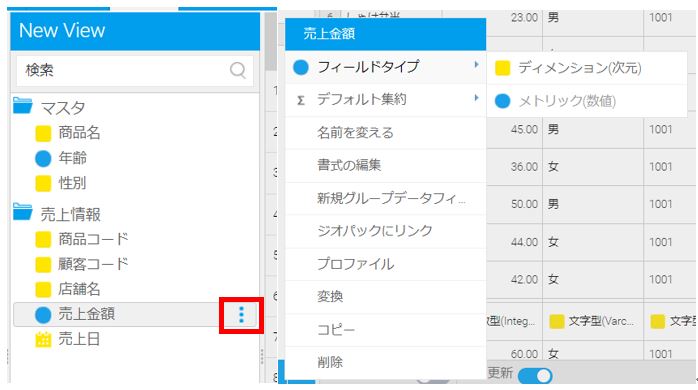Click table cell showing 23.00
This screenshot has height=390, width=698.
(x=524, y=18)
